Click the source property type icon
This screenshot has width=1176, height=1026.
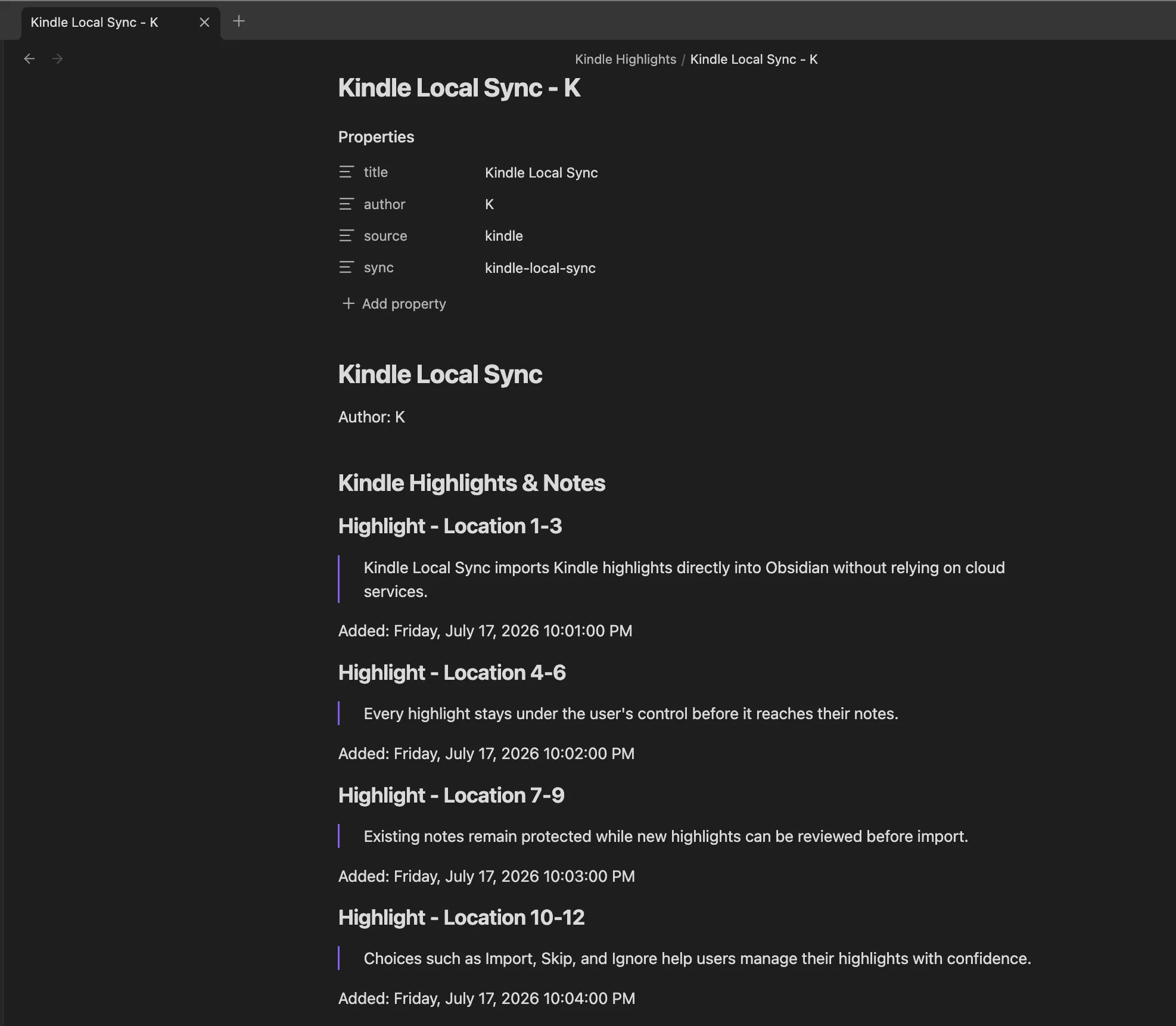point(347,236)
